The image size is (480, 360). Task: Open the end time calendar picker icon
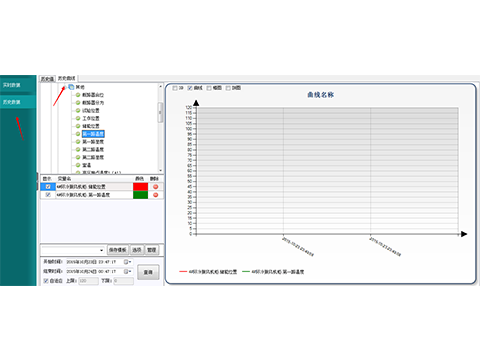click(x=127, y=272)
